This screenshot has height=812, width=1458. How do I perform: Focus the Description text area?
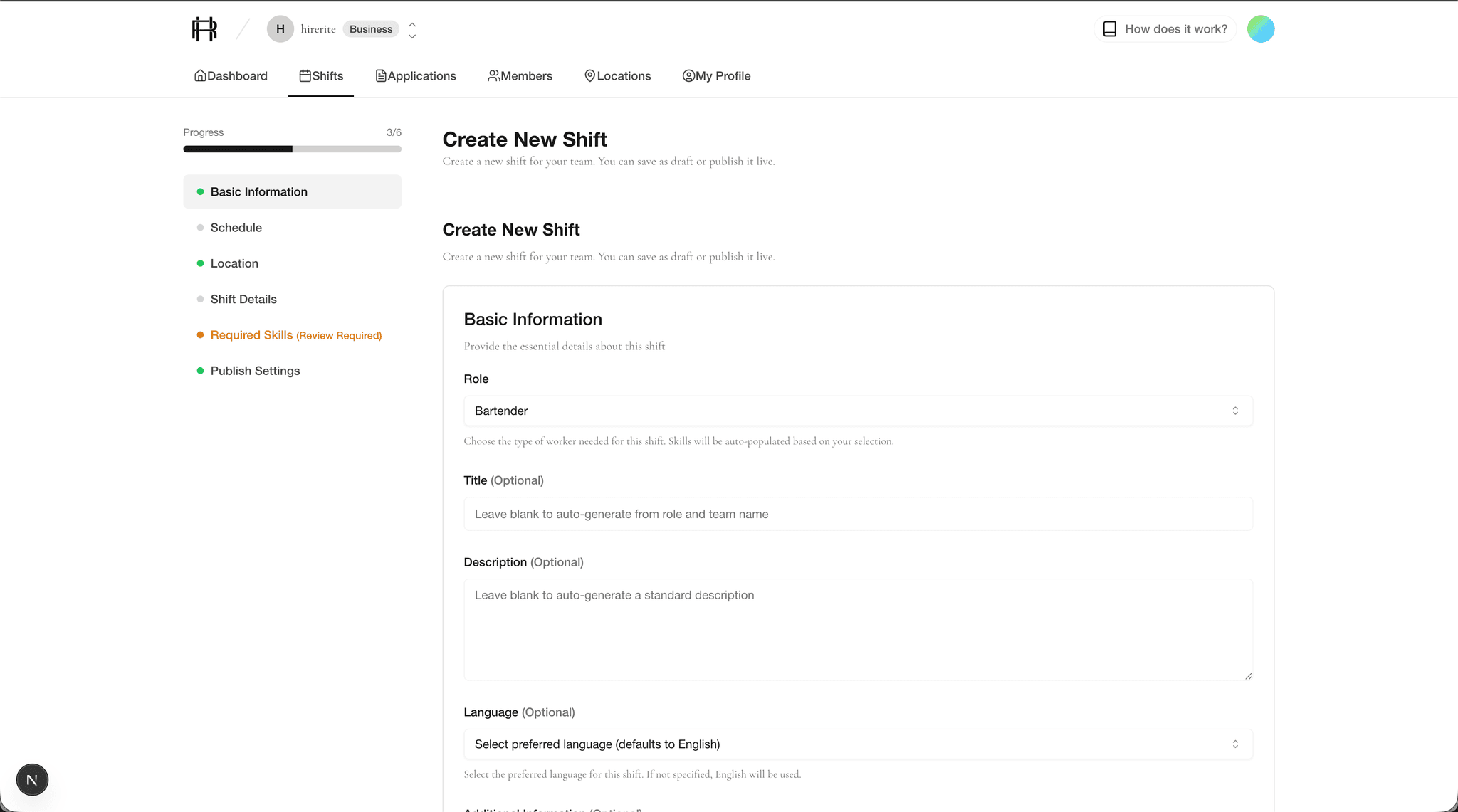pyautogui.click(x=857, y=629)
